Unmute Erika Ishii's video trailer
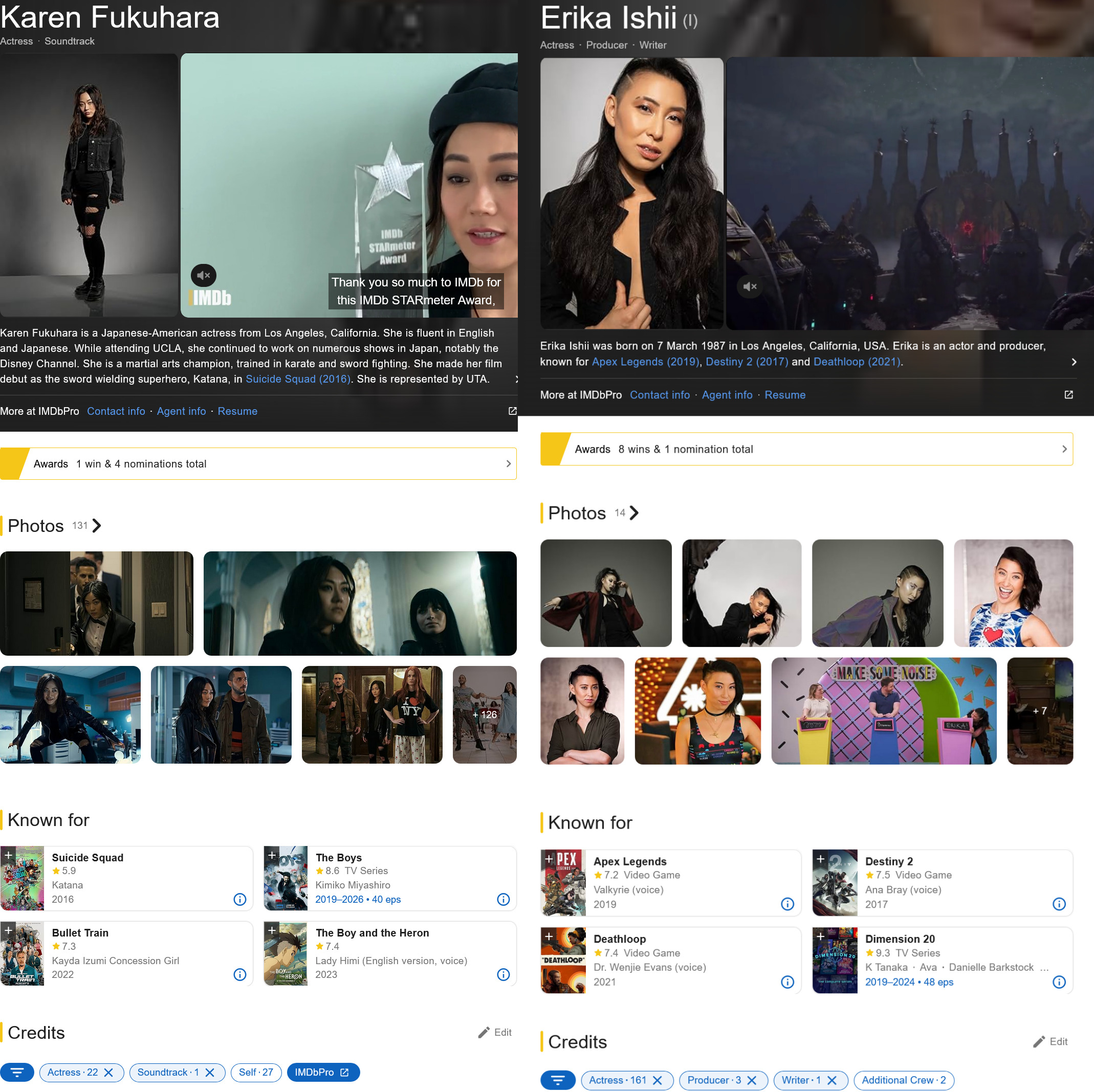The image size is (1094, 1092). click(750, 286)
